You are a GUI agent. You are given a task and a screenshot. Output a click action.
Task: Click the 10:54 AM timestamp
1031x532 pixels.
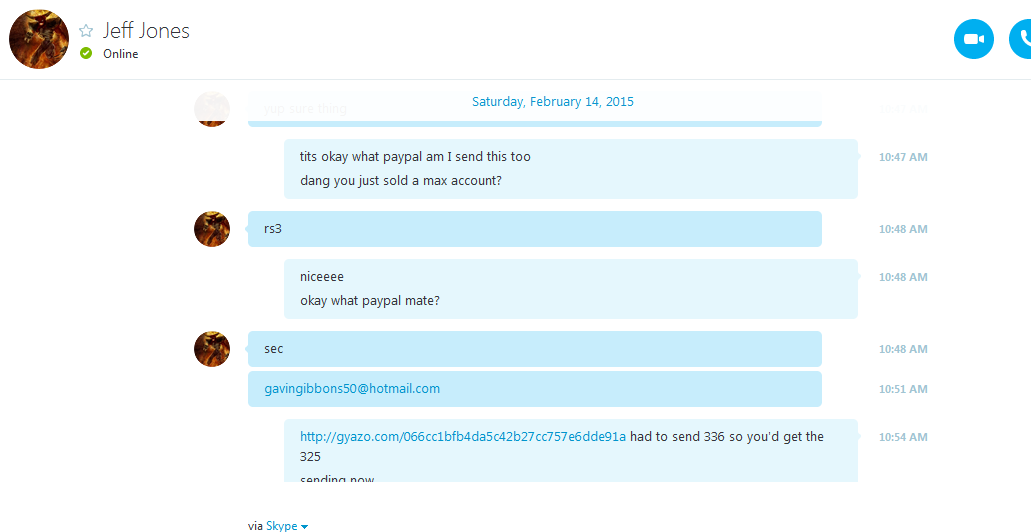[903, 437]
